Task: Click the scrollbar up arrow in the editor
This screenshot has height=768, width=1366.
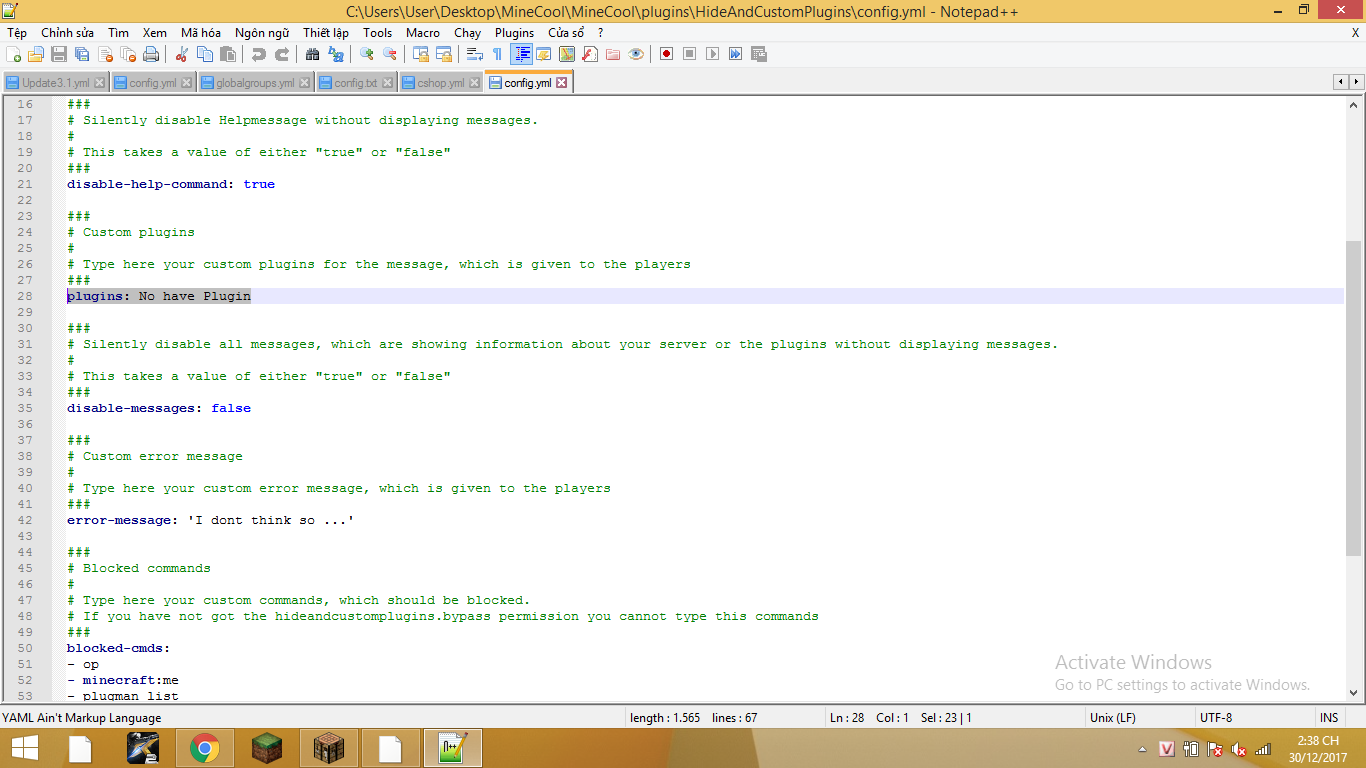Action: tap(1354, 104)
